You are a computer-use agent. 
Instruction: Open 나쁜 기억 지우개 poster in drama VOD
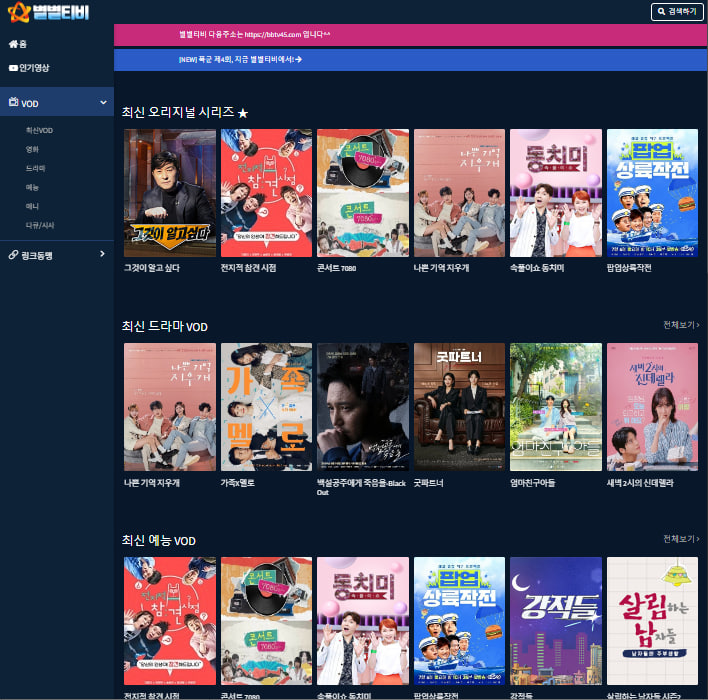(170, 407)
